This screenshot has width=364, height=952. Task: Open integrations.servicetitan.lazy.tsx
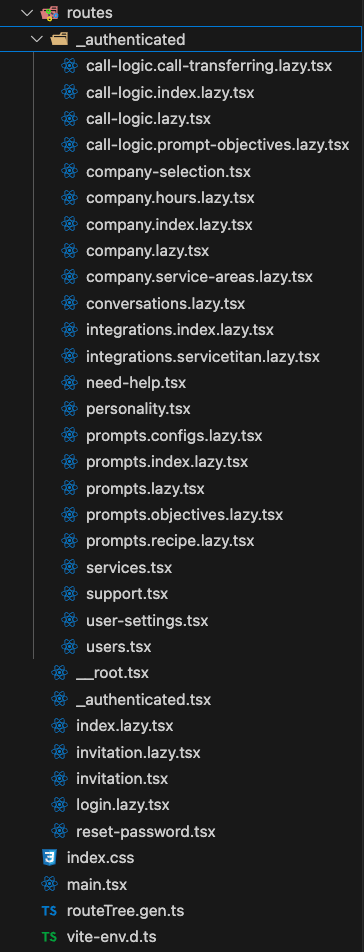tap(203, 356)
